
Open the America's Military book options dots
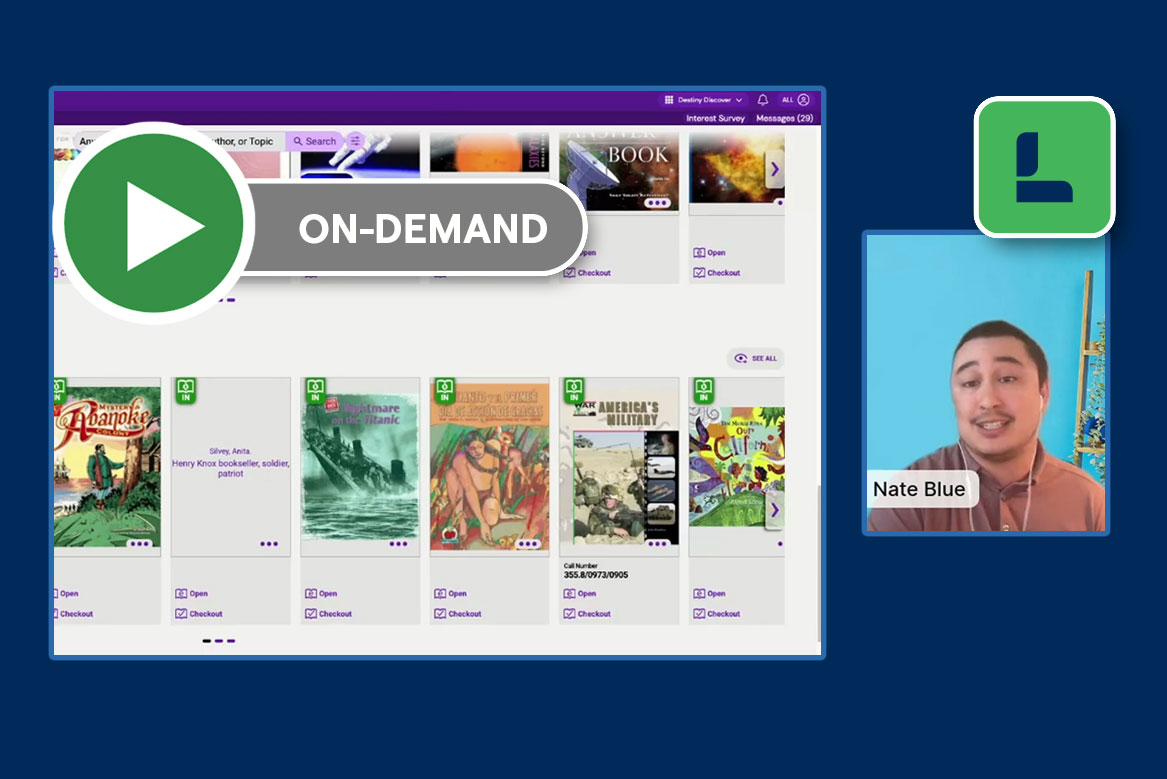pyautogui.click(x=657, y=544)
